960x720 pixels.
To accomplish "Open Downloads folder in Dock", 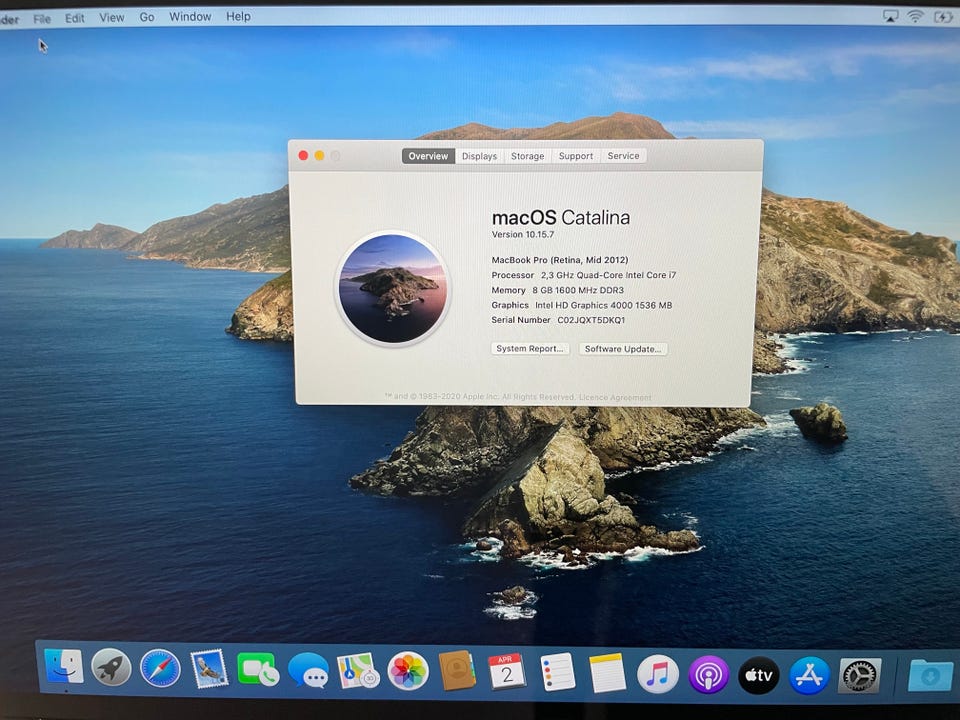I will 930,676.
